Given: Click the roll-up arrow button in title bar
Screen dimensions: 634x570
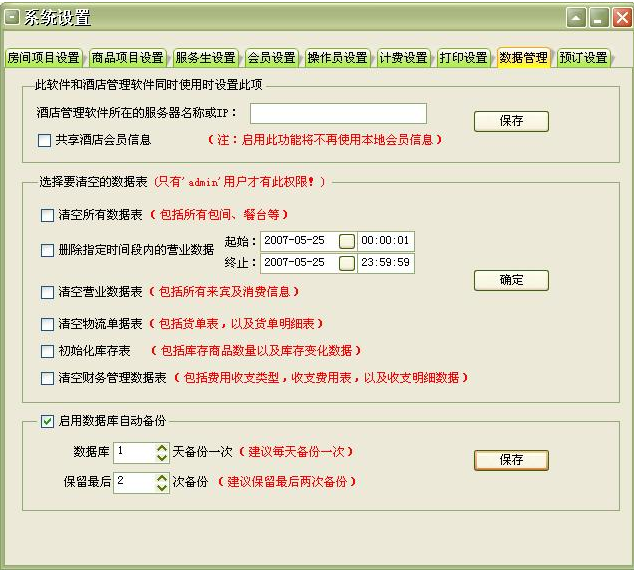Looking at the screenshot, I should (x=576, y=18).
